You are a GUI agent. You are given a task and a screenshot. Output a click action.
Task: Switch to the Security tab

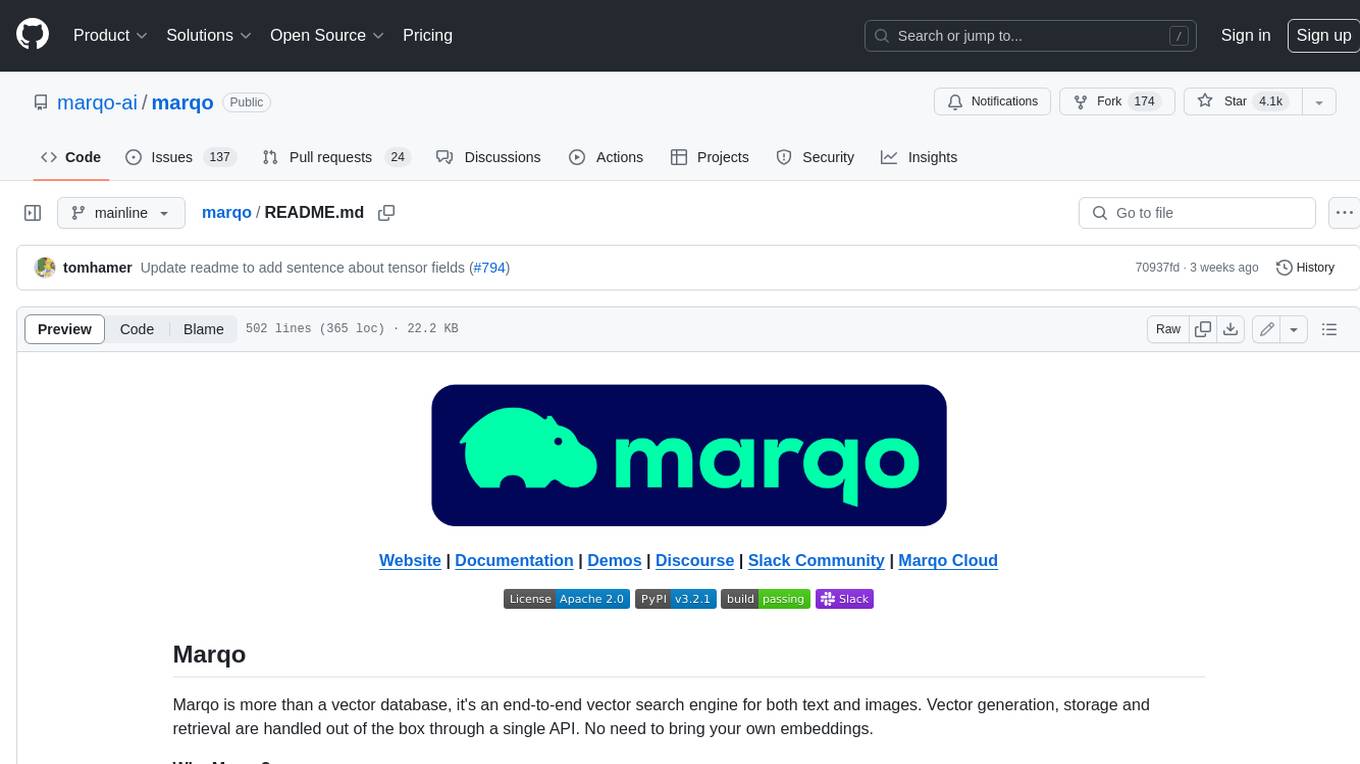[815, 157]
